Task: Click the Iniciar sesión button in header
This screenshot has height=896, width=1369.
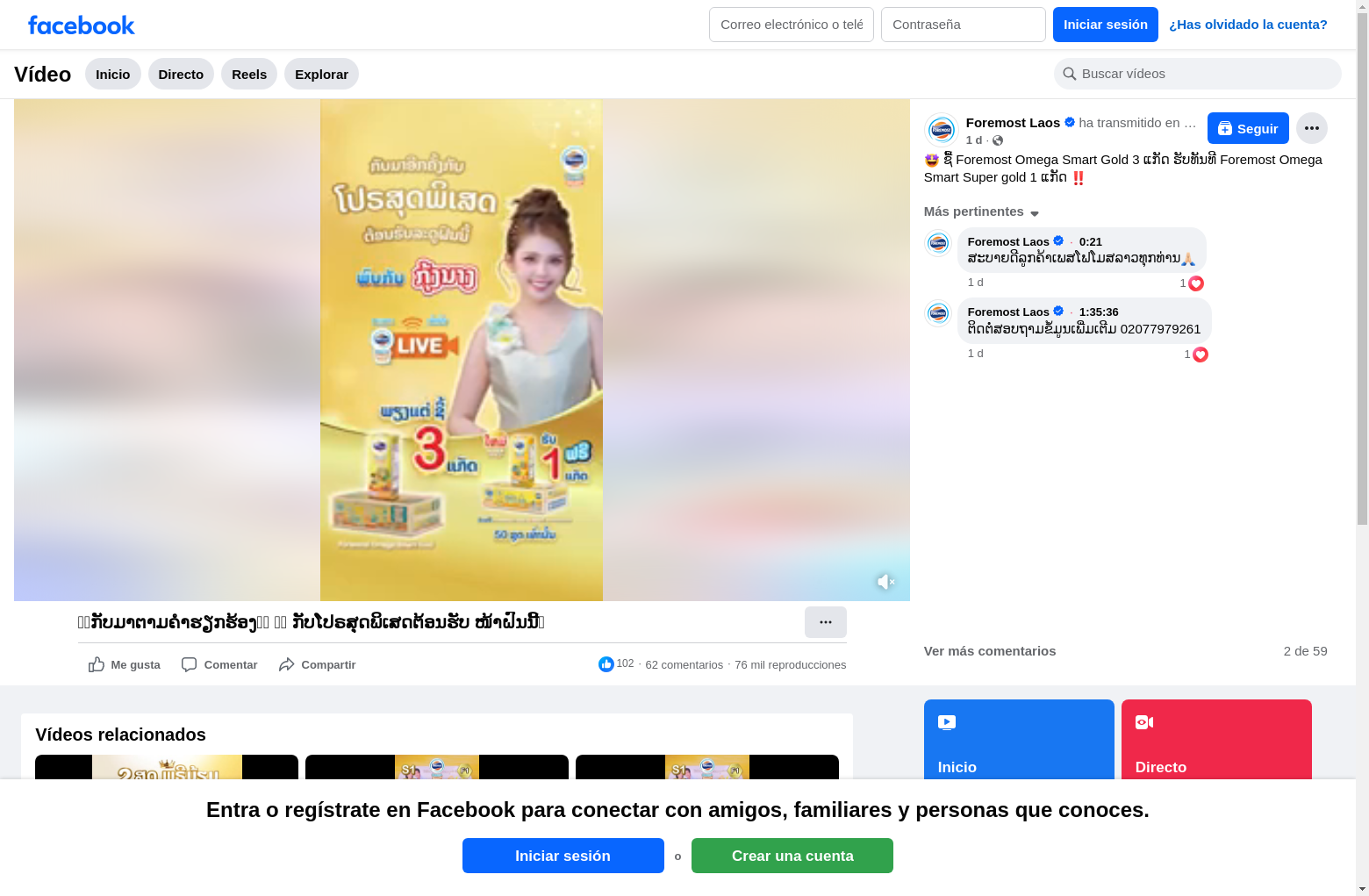Action: coord(1106,25)
